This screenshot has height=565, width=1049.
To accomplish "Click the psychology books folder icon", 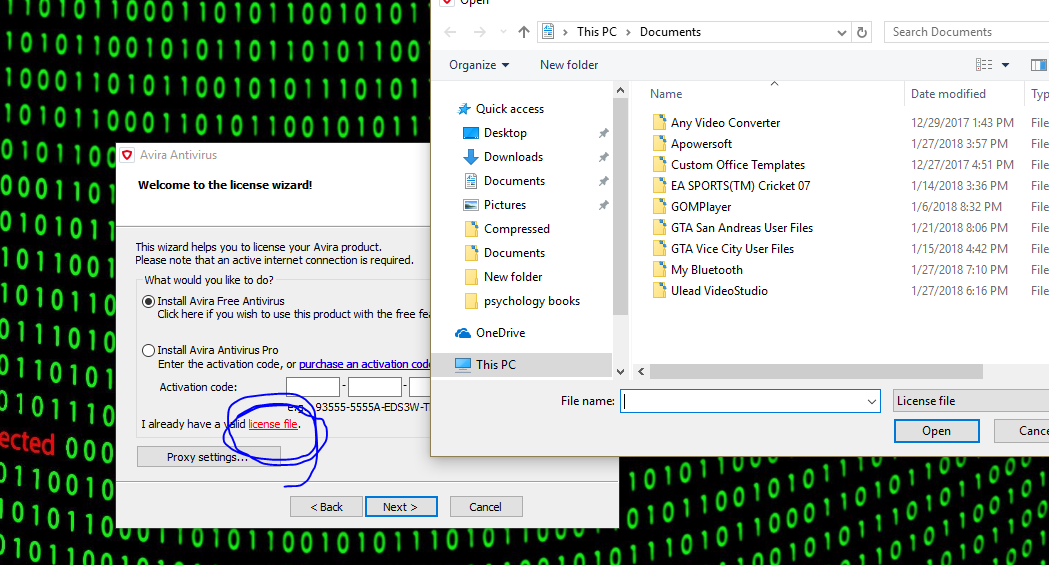I will 471,302.
